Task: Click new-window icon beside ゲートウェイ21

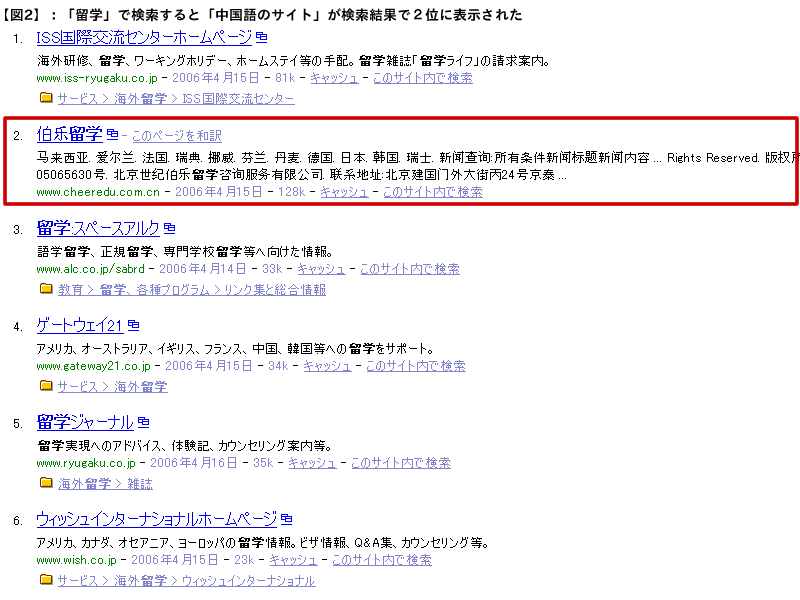Action: click(133, 325)
